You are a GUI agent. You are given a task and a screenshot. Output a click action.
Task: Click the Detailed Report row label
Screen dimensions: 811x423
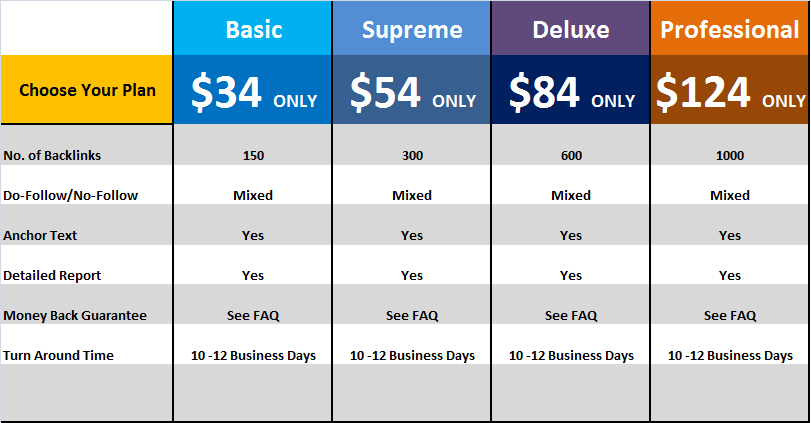(52, 276)
